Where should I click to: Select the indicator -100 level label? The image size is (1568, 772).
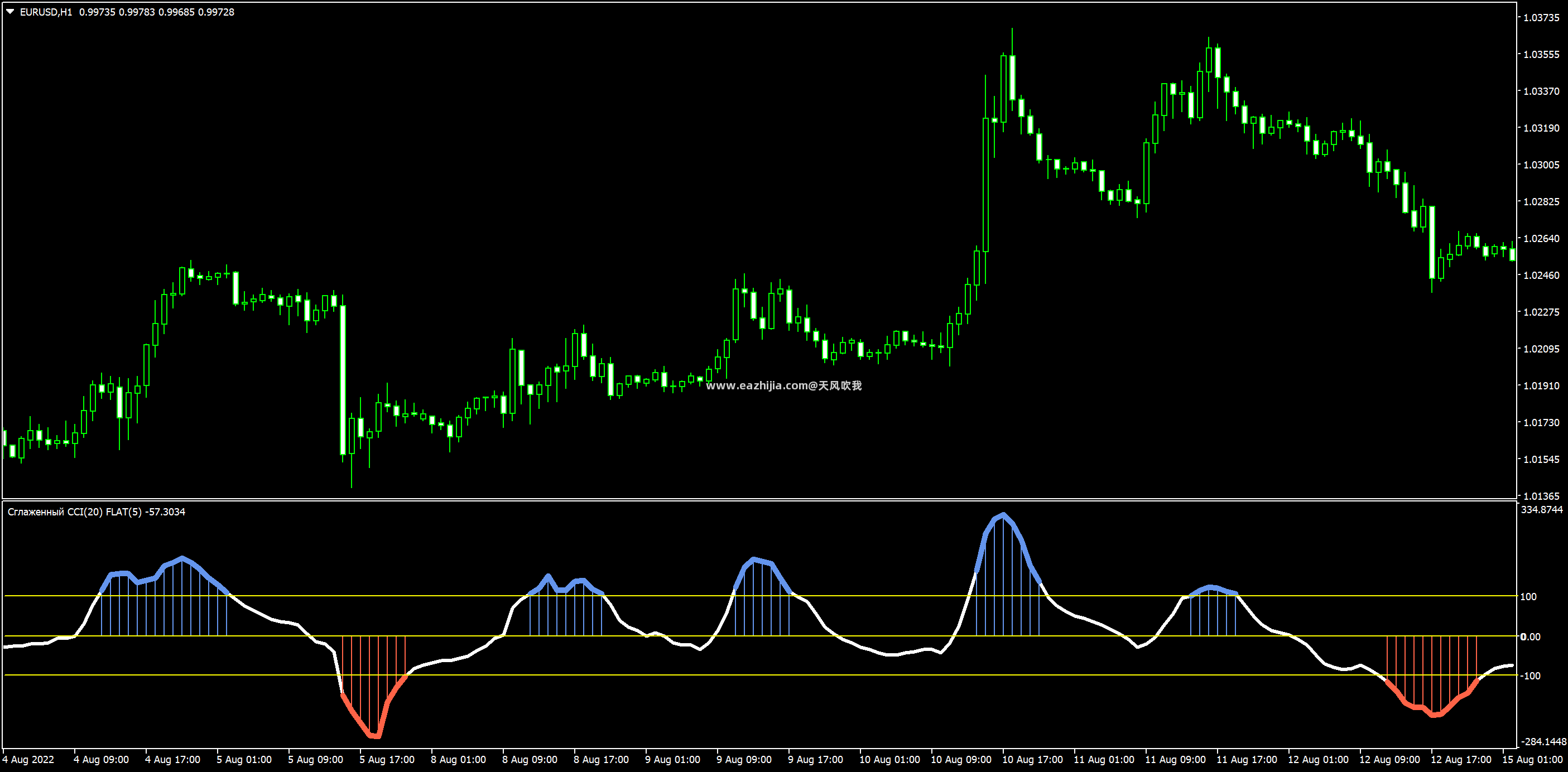pos(1530,676)
